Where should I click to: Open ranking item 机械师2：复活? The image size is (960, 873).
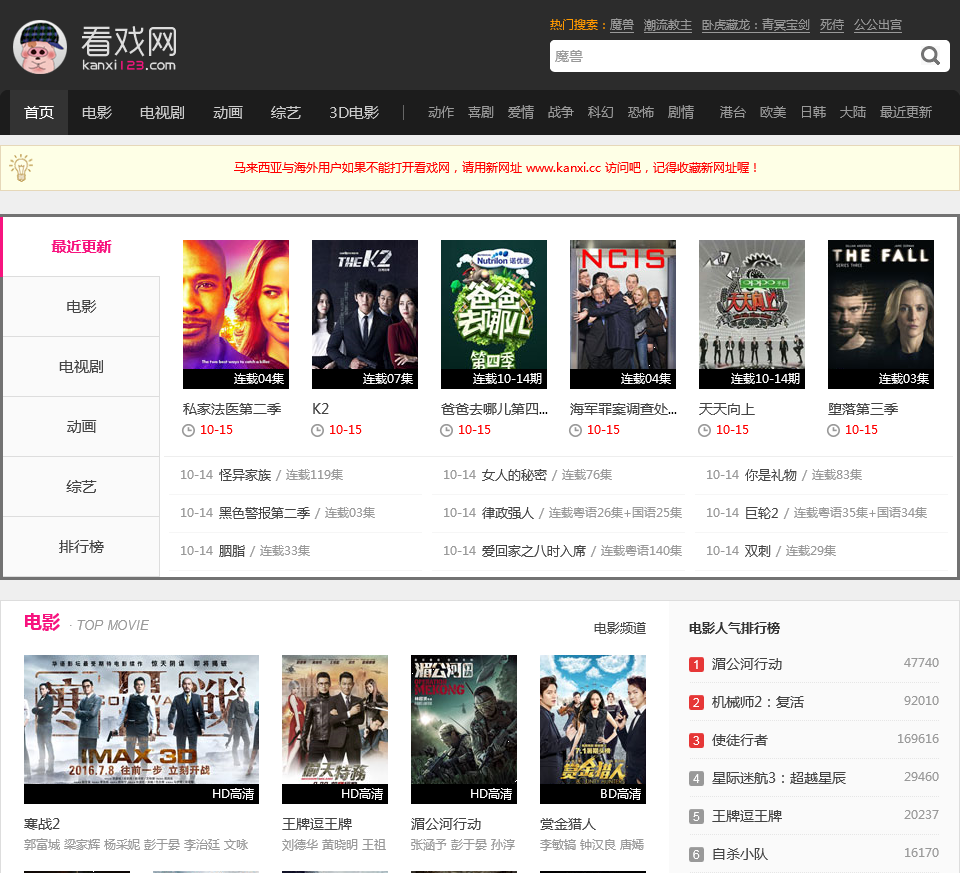(757, 702)
